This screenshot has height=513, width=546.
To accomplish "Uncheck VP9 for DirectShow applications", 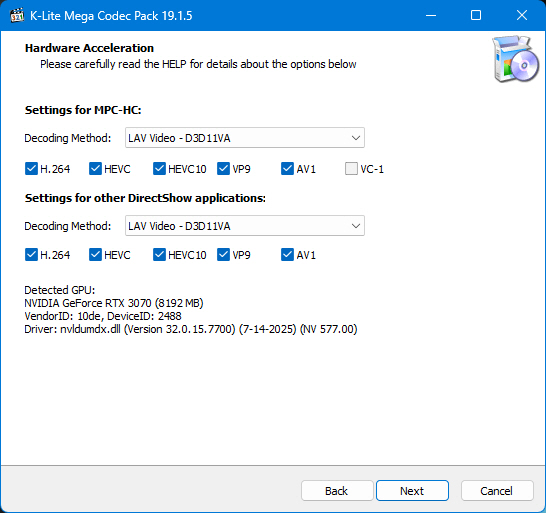I will 223,255.
